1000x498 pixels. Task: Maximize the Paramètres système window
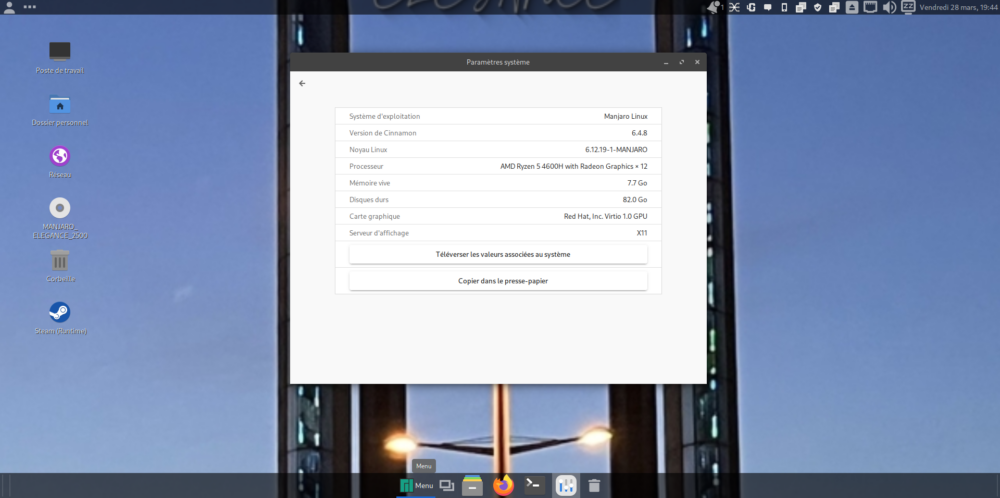pos(682,62)
